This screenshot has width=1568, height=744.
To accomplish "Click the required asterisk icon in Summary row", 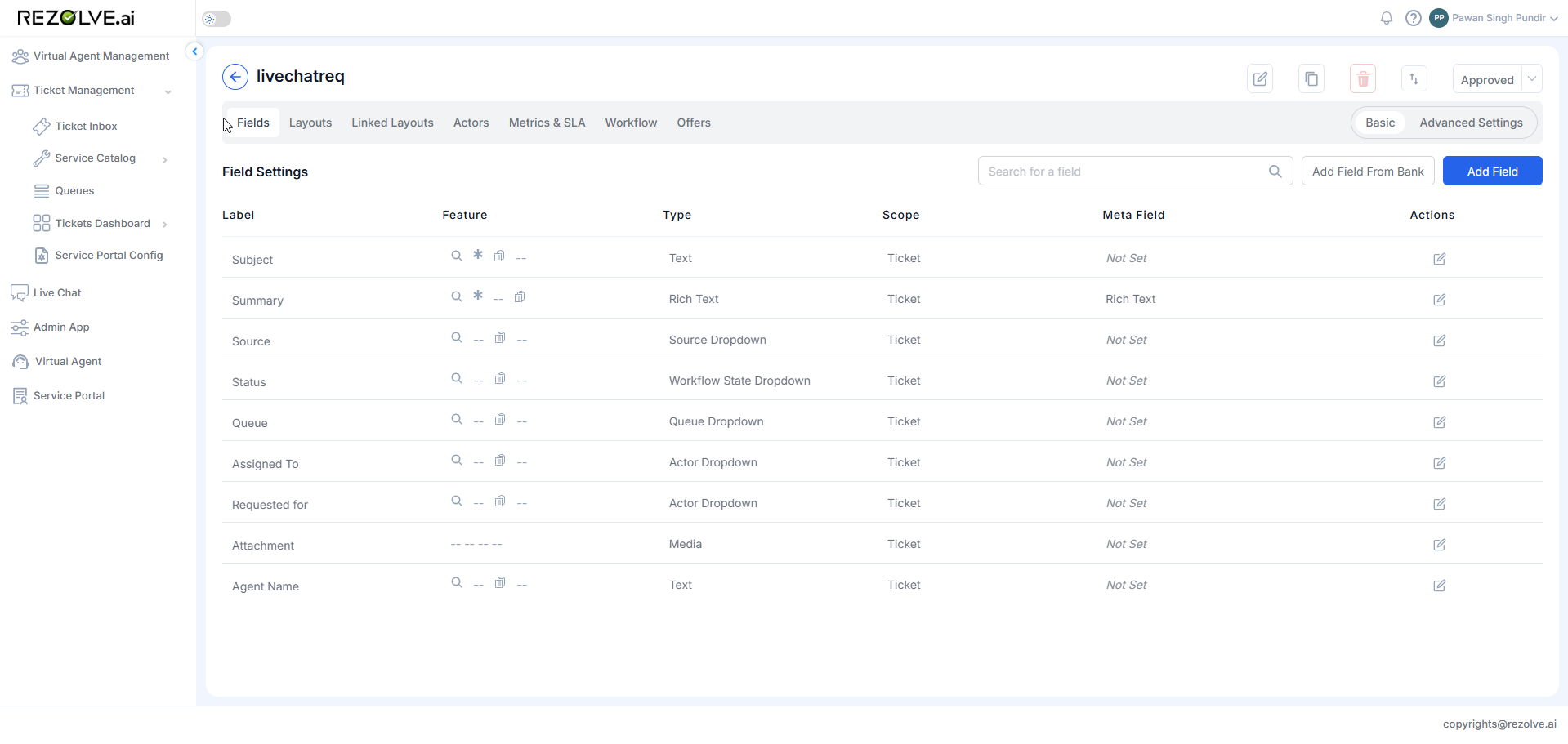I will [478, 296].
